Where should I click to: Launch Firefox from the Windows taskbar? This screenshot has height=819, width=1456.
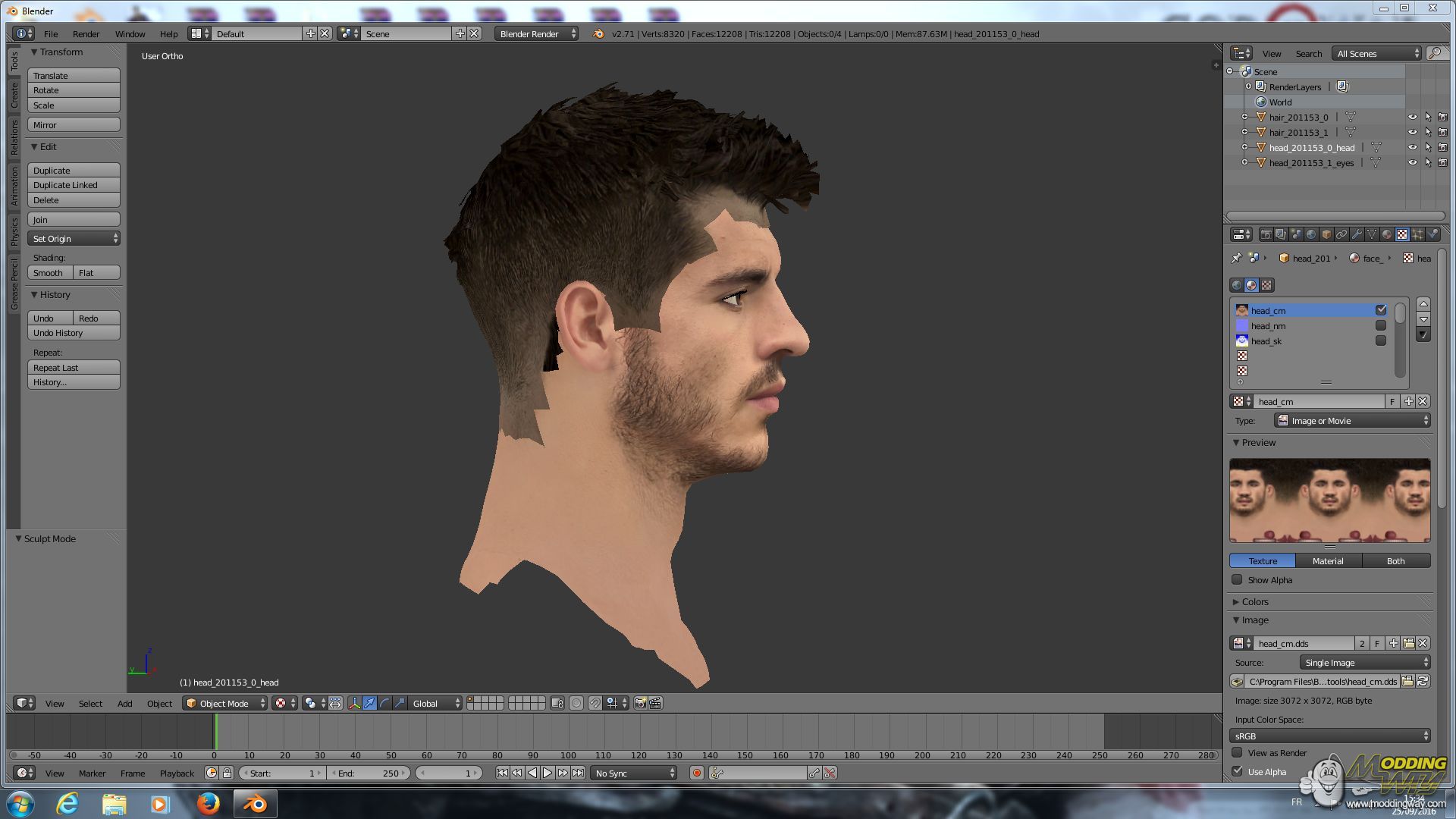(x=208, y=803)
